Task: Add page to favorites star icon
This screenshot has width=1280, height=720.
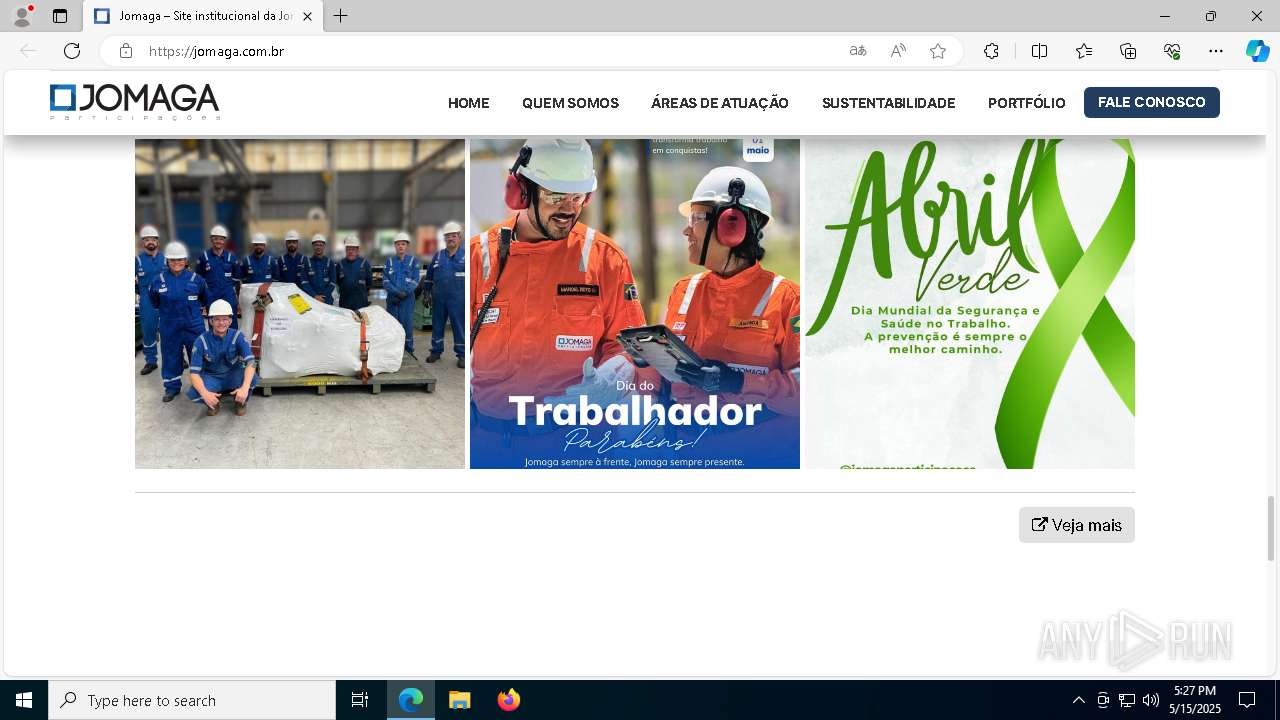Action: pyautogui.click(x=938, y=51)
